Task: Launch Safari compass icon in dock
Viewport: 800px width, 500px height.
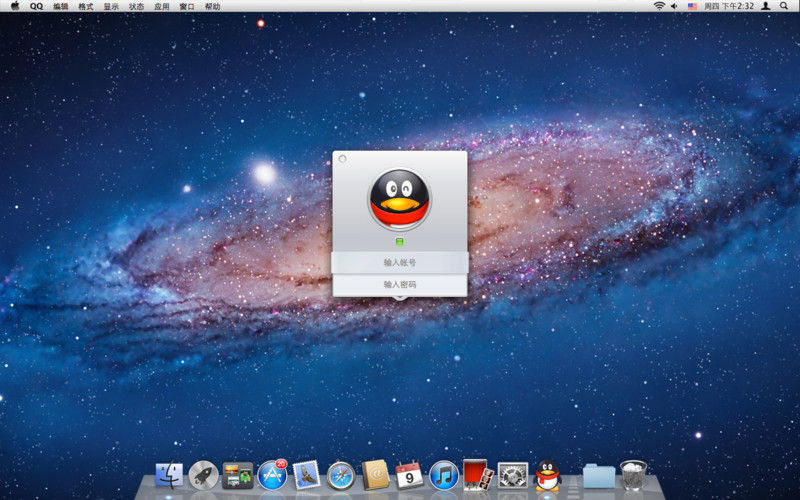Action: point(341,476)
